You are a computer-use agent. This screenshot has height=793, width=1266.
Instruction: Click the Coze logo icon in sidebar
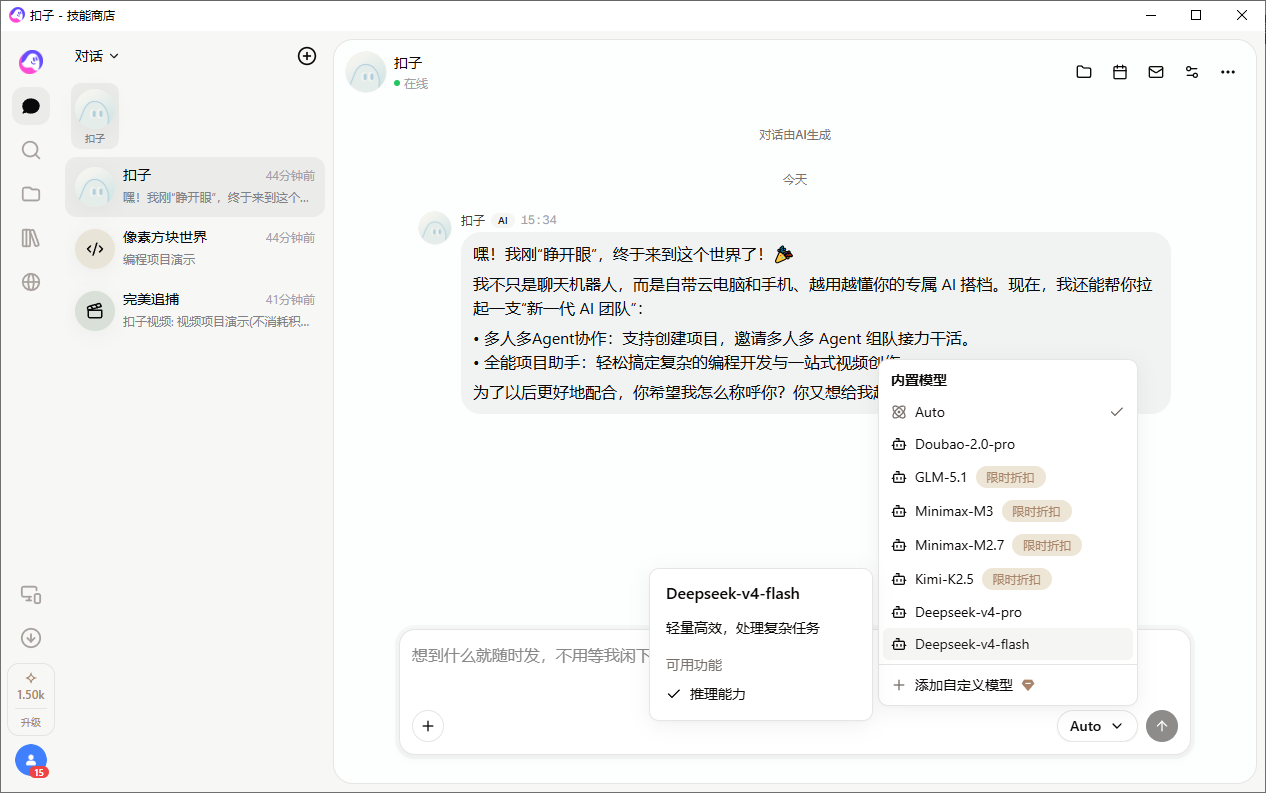point(31,62)
